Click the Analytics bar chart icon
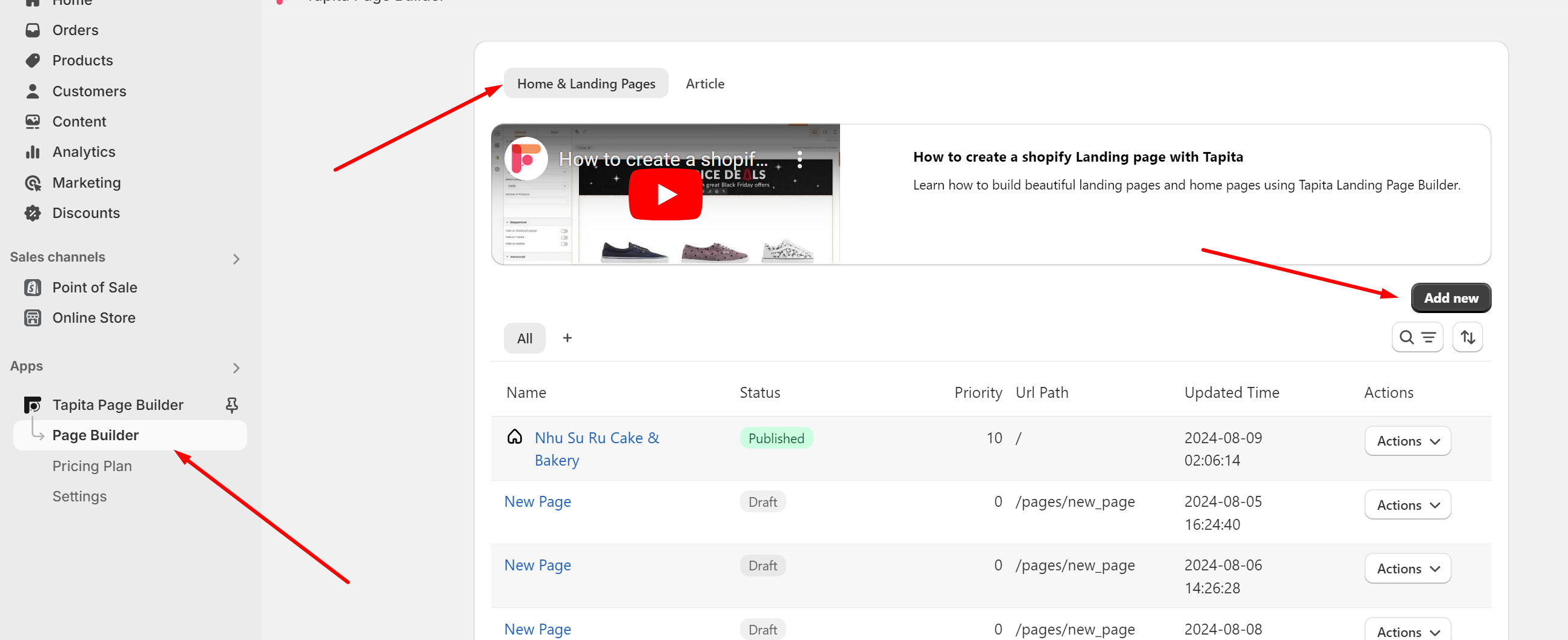This screenshot has height=640, width=1568. click(33, 152)
